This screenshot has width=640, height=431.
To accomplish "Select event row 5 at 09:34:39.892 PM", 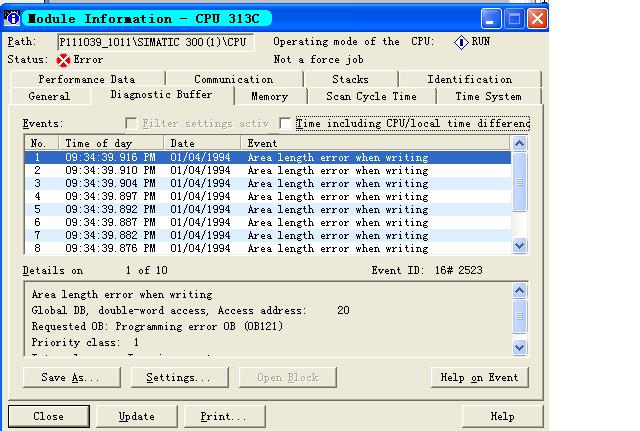I will point(268,210).
